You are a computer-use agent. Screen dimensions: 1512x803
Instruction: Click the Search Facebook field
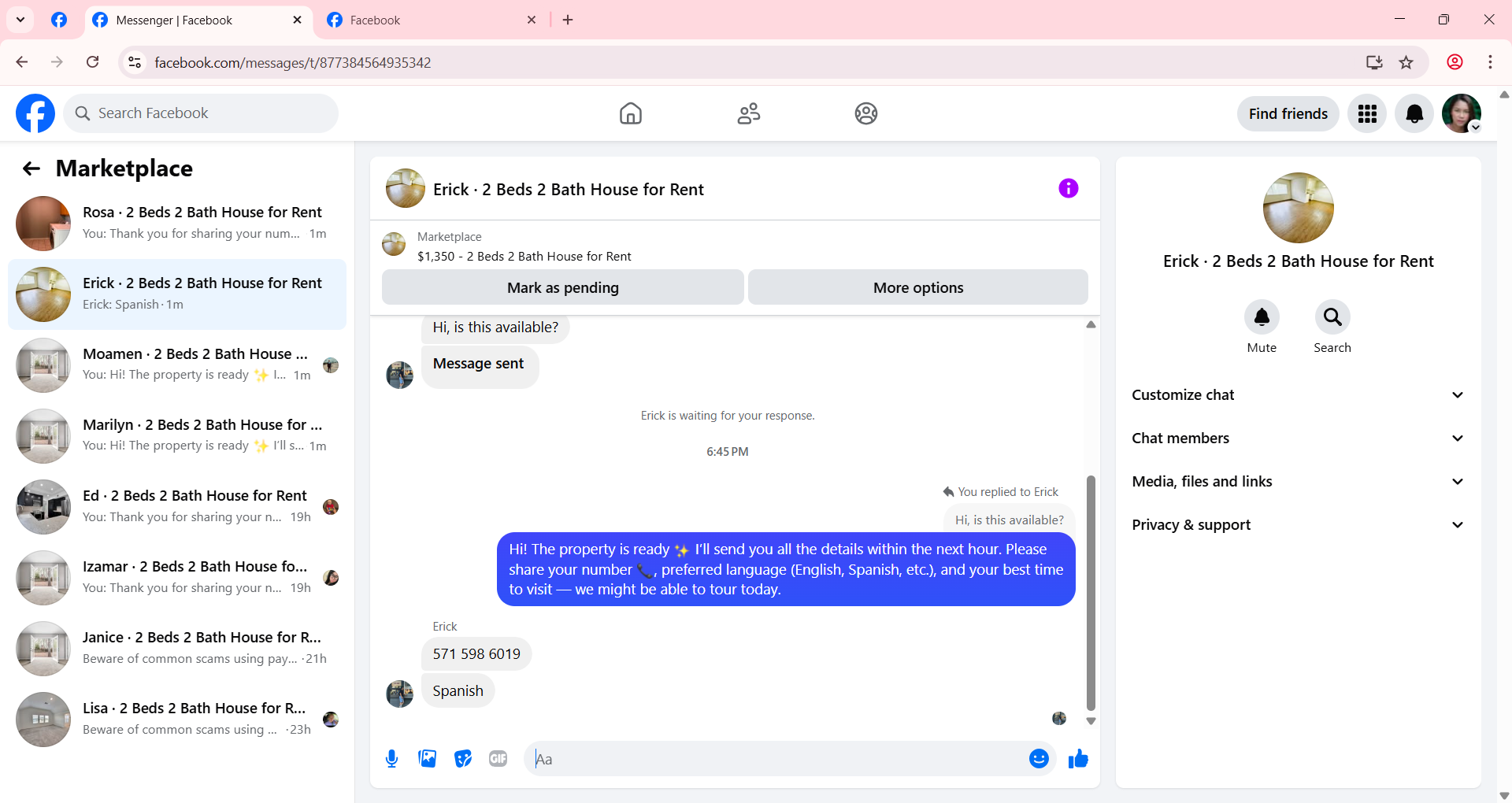point(201,113)
